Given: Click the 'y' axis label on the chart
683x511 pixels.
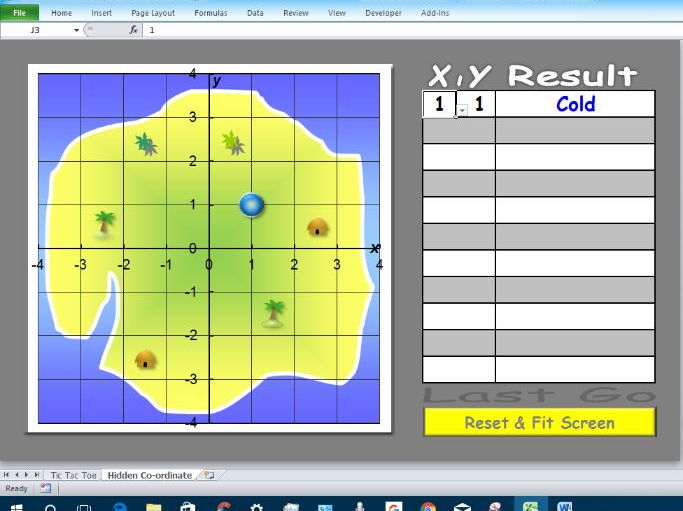Looking at the screenshot, I should [216, 81].
